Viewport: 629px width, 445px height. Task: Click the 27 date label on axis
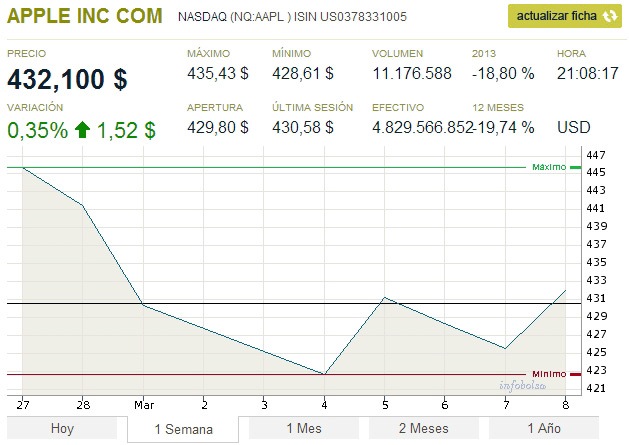click(23, 405)
